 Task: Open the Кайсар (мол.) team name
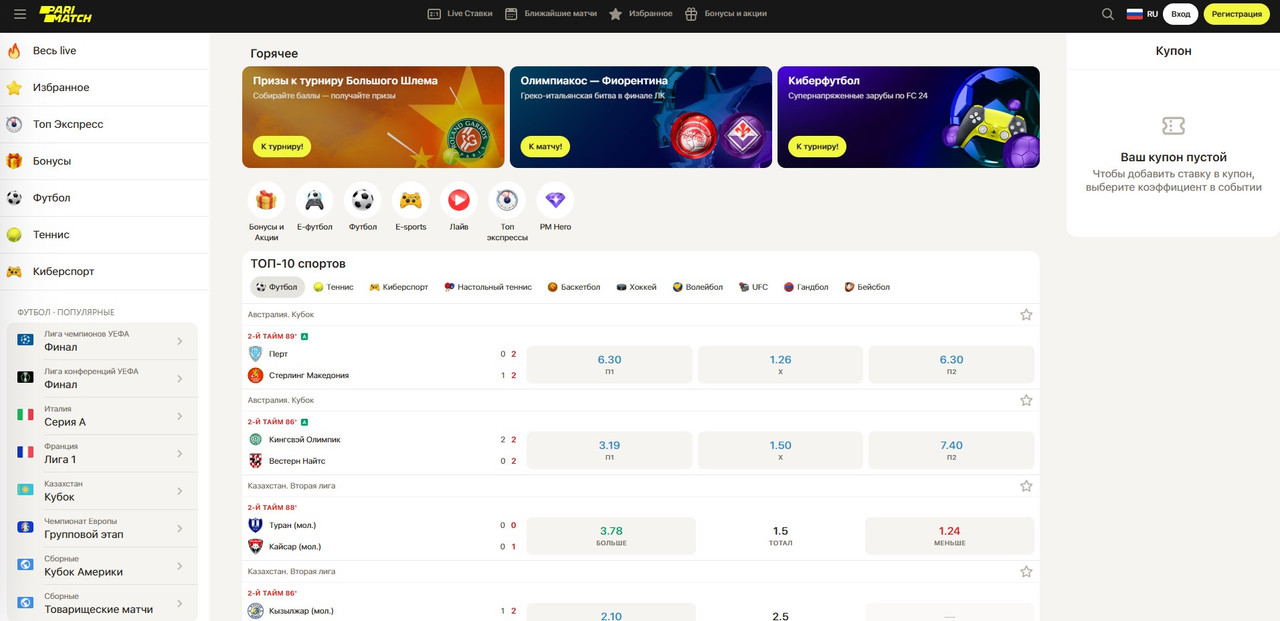pyautogui.click(x=295, y=546)
